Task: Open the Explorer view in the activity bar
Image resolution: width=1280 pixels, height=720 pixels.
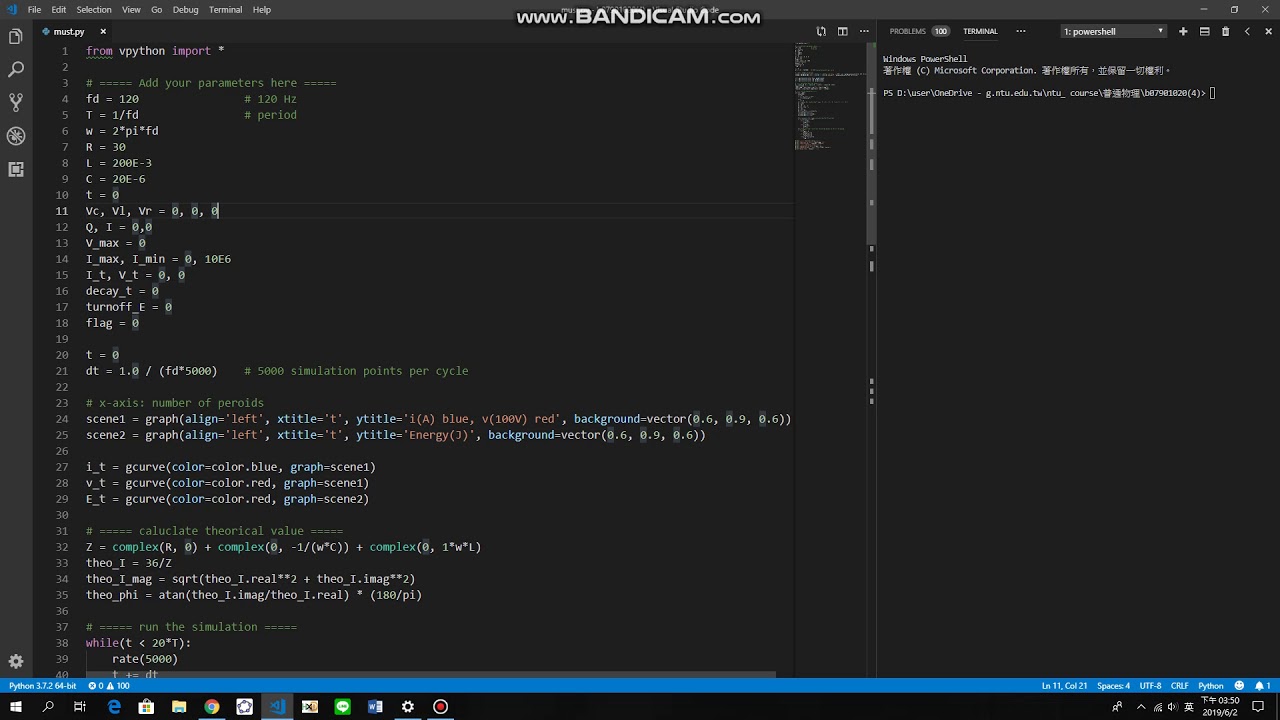Action: click(16, 37)
